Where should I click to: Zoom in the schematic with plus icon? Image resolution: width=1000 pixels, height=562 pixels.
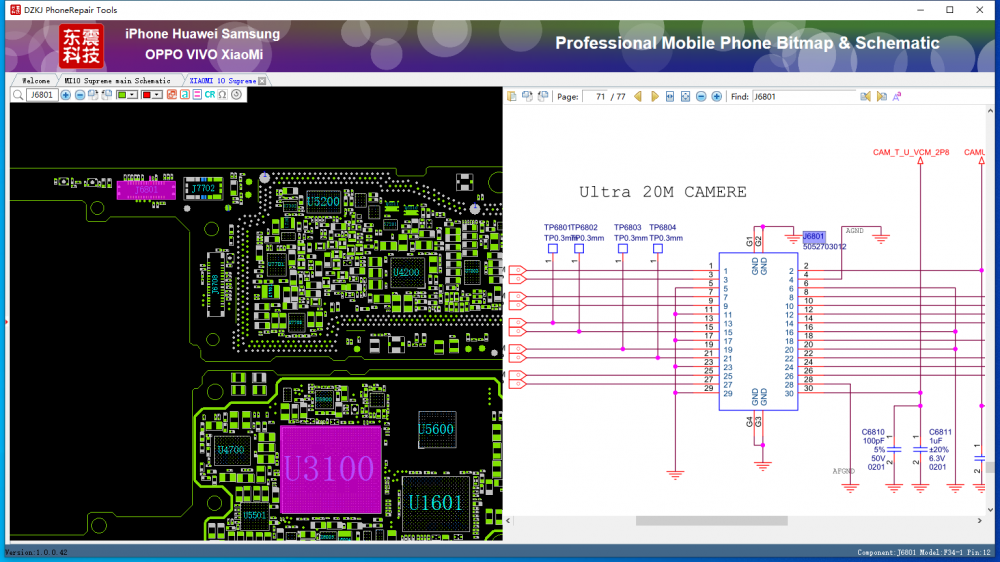(716, 97)
